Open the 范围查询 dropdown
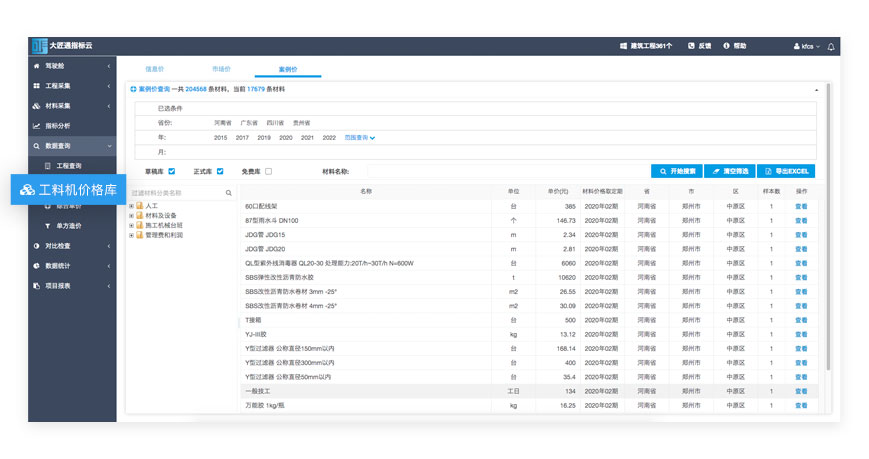Image resolution: width=869 pixels, height=459 pixels. pyautogui.click(x=360, y=137)
